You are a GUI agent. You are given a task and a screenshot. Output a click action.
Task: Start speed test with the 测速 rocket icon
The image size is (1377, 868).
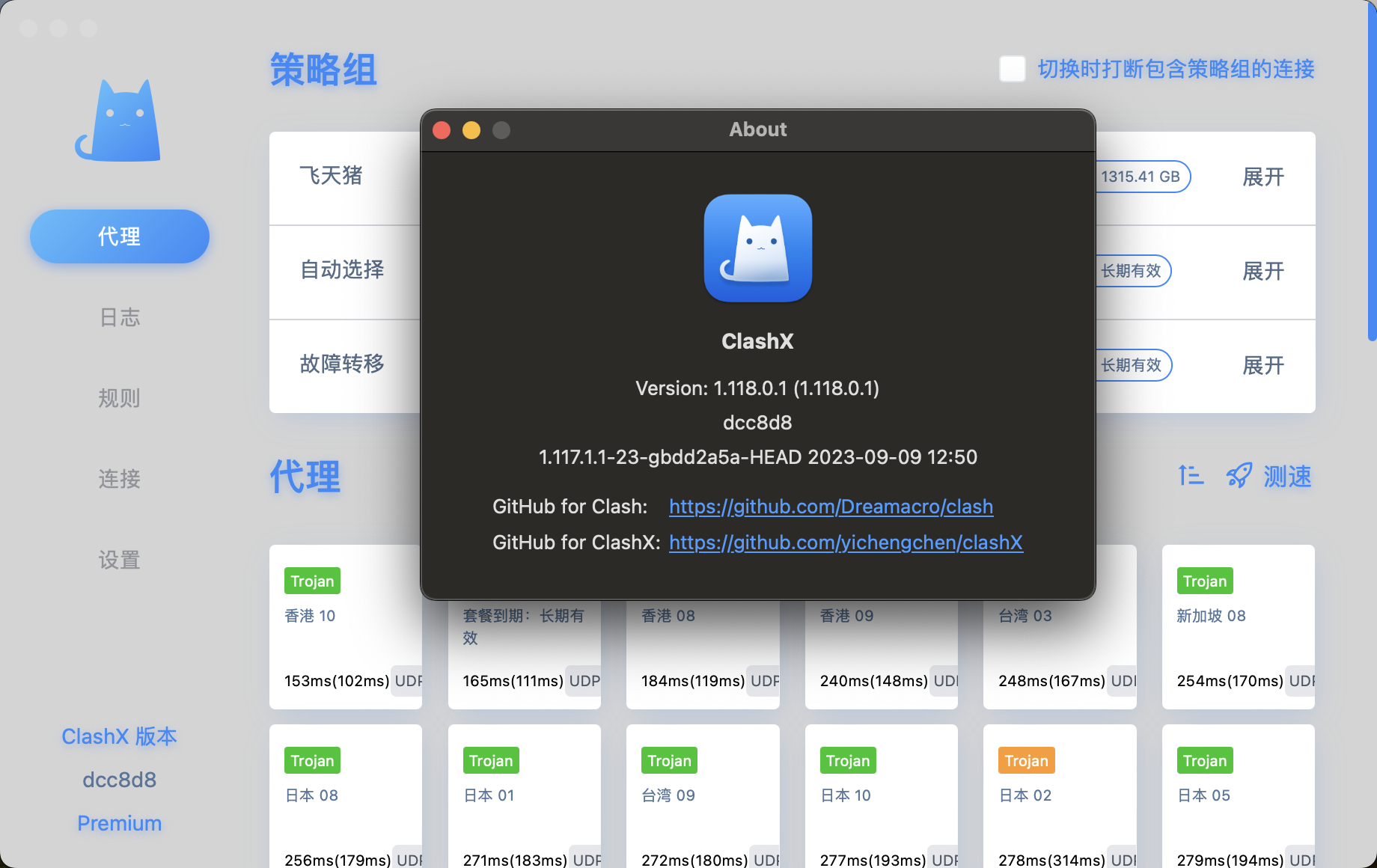point(1239,476)
